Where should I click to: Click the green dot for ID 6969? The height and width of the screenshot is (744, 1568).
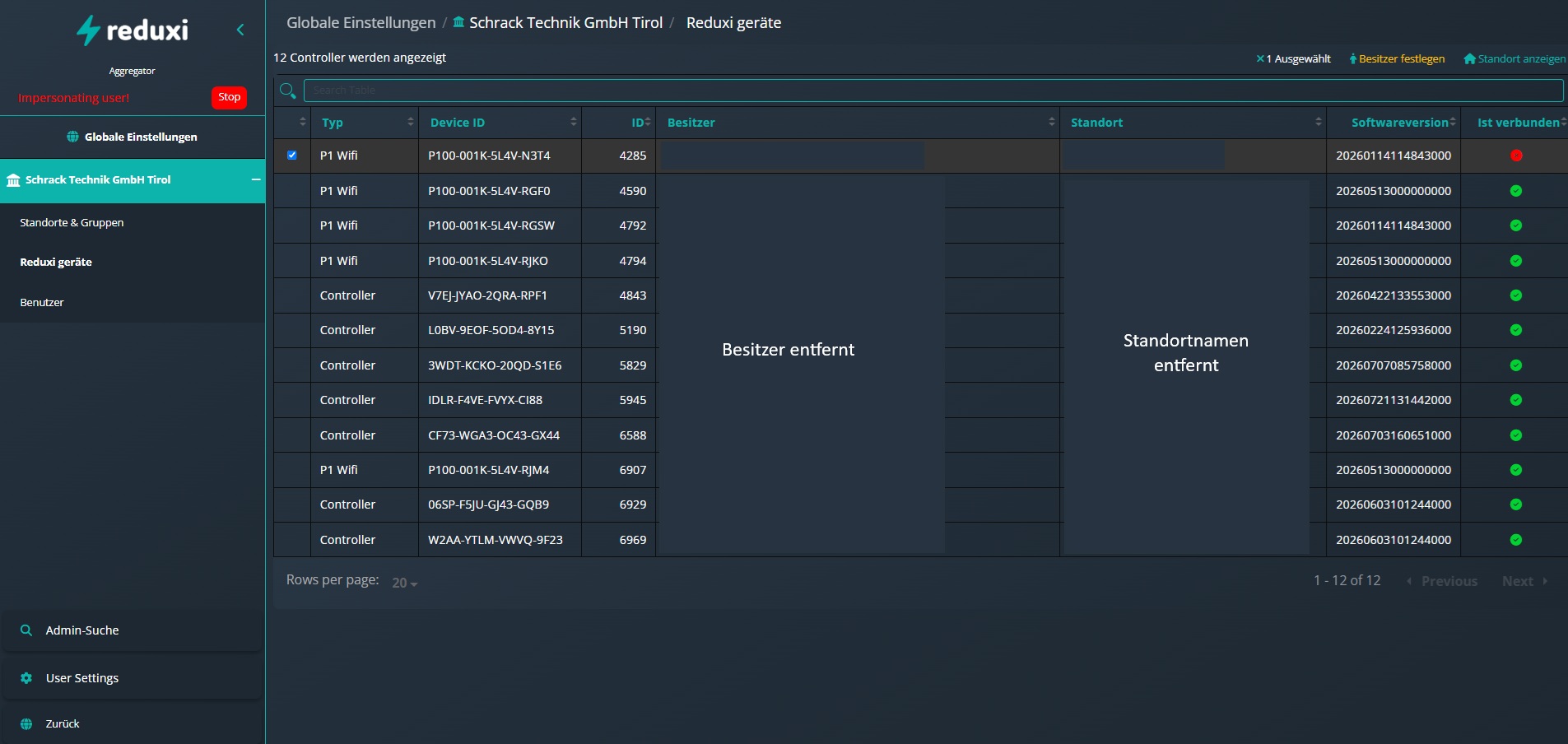pos(1516,540)
